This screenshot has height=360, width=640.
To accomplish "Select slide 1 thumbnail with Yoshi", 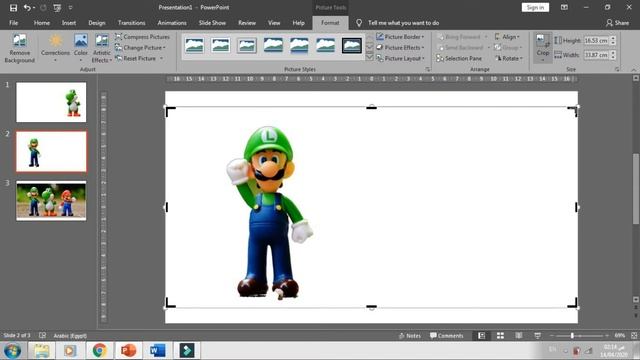I will tap(51, 102).
